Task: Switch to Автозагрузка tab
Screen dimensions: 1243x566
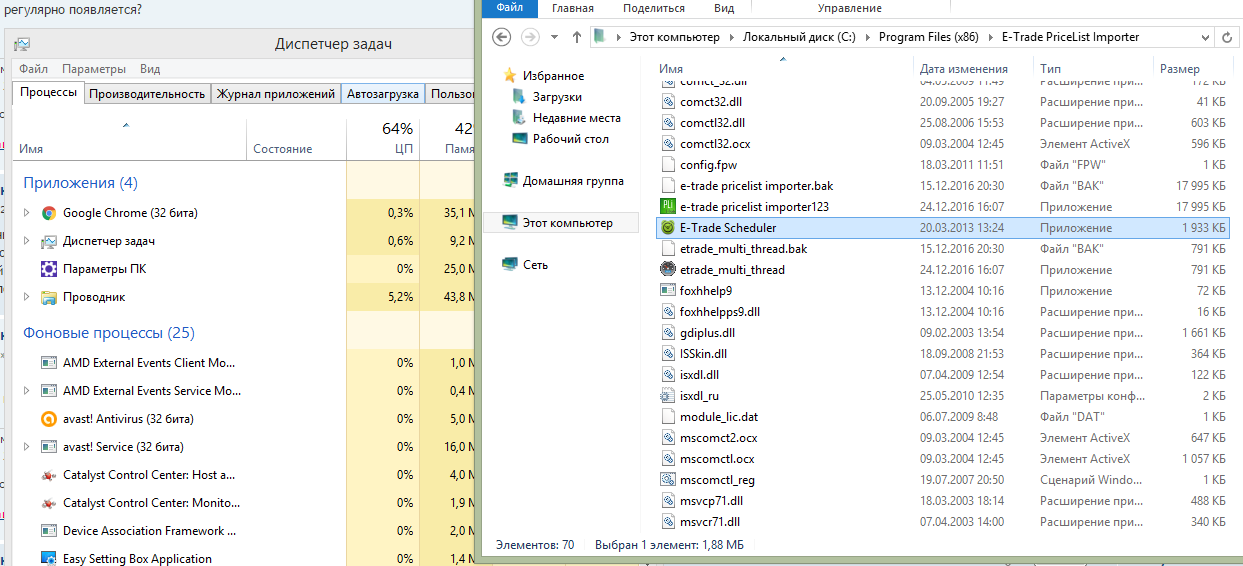Action: 383,94
